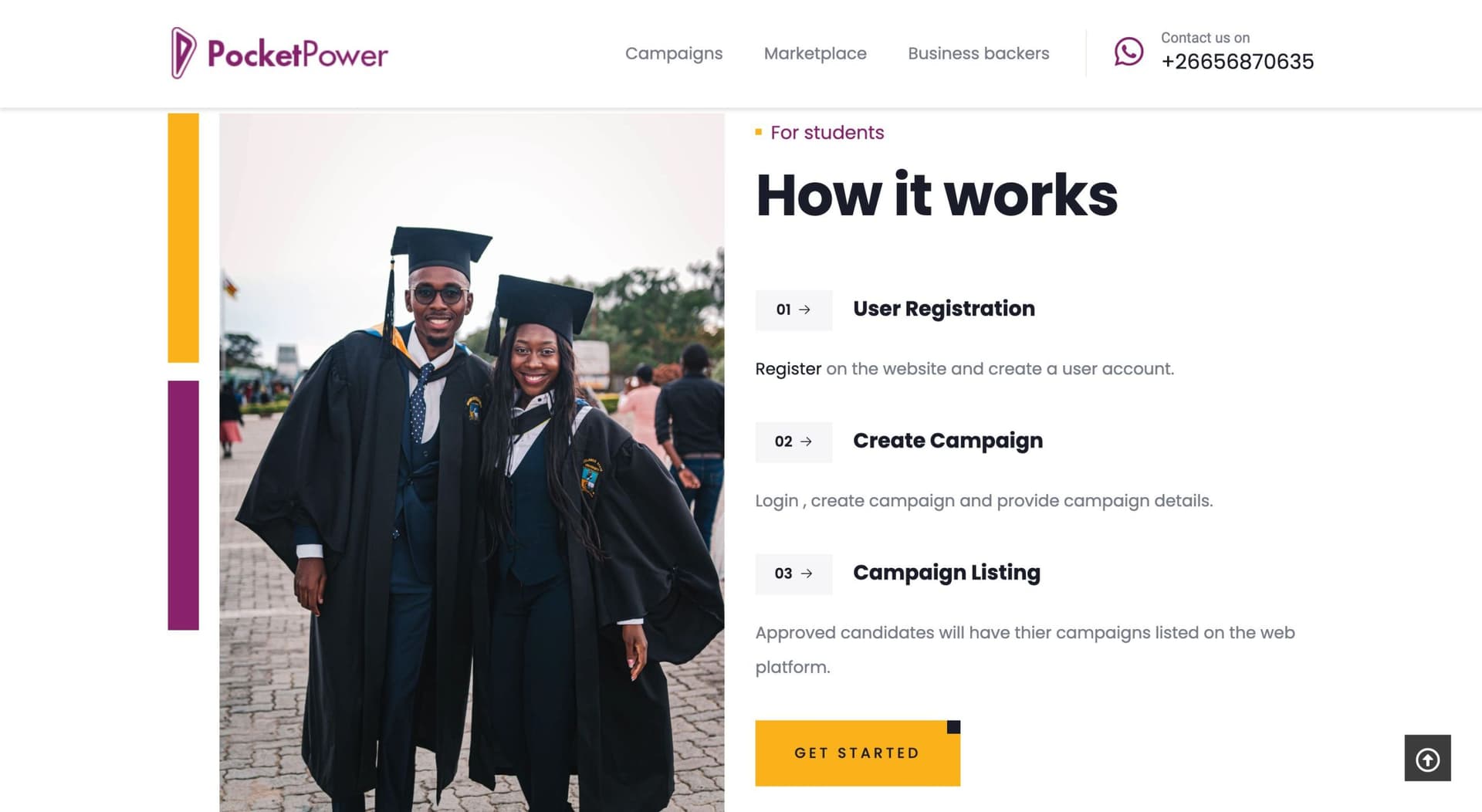The height and width of the screenshot is (812, 1482).
Task: Click the scroll-to-top arrow button
Action: pyautogui.click(x=1427, y=758)
